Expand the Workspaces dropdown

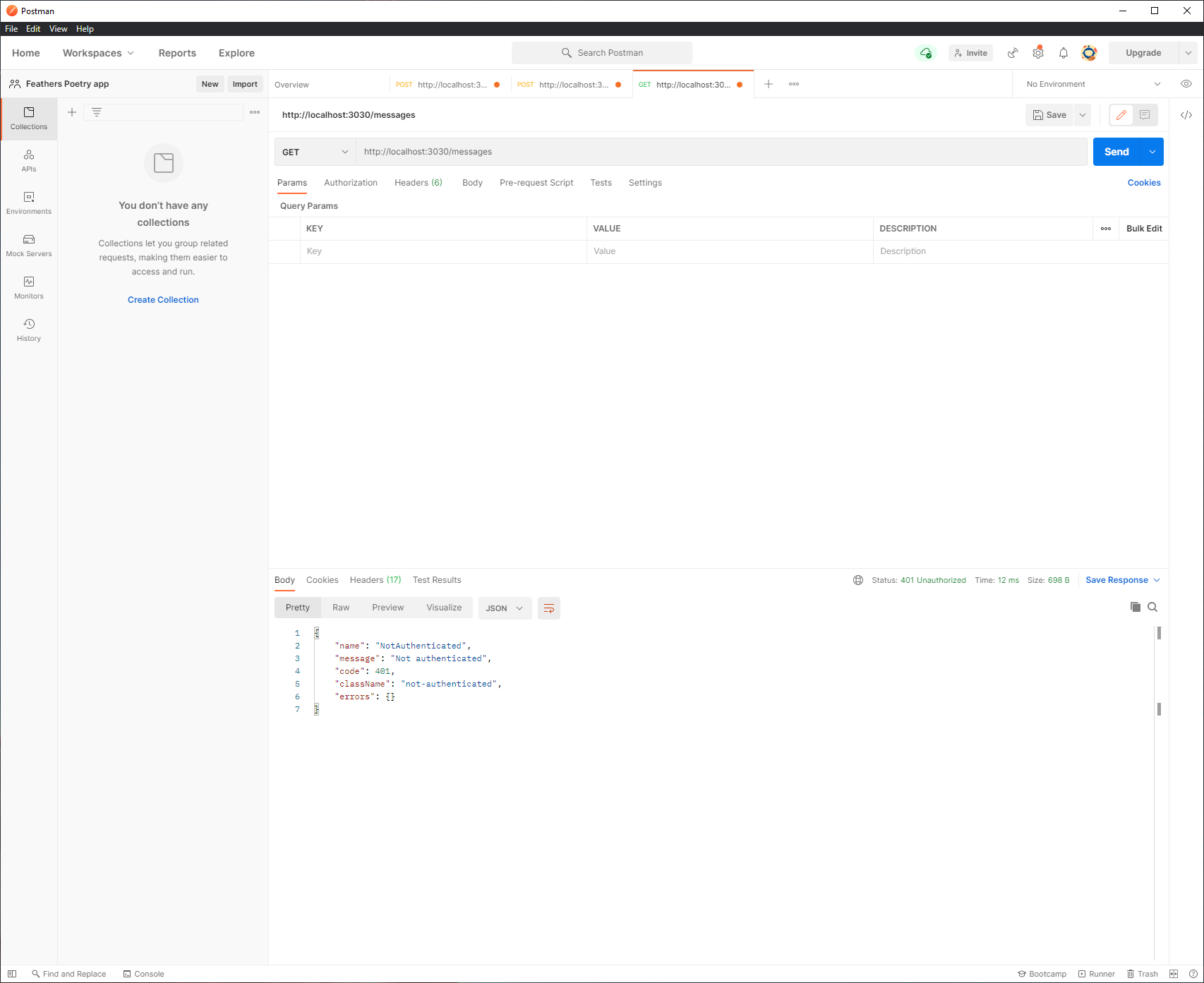98,53
